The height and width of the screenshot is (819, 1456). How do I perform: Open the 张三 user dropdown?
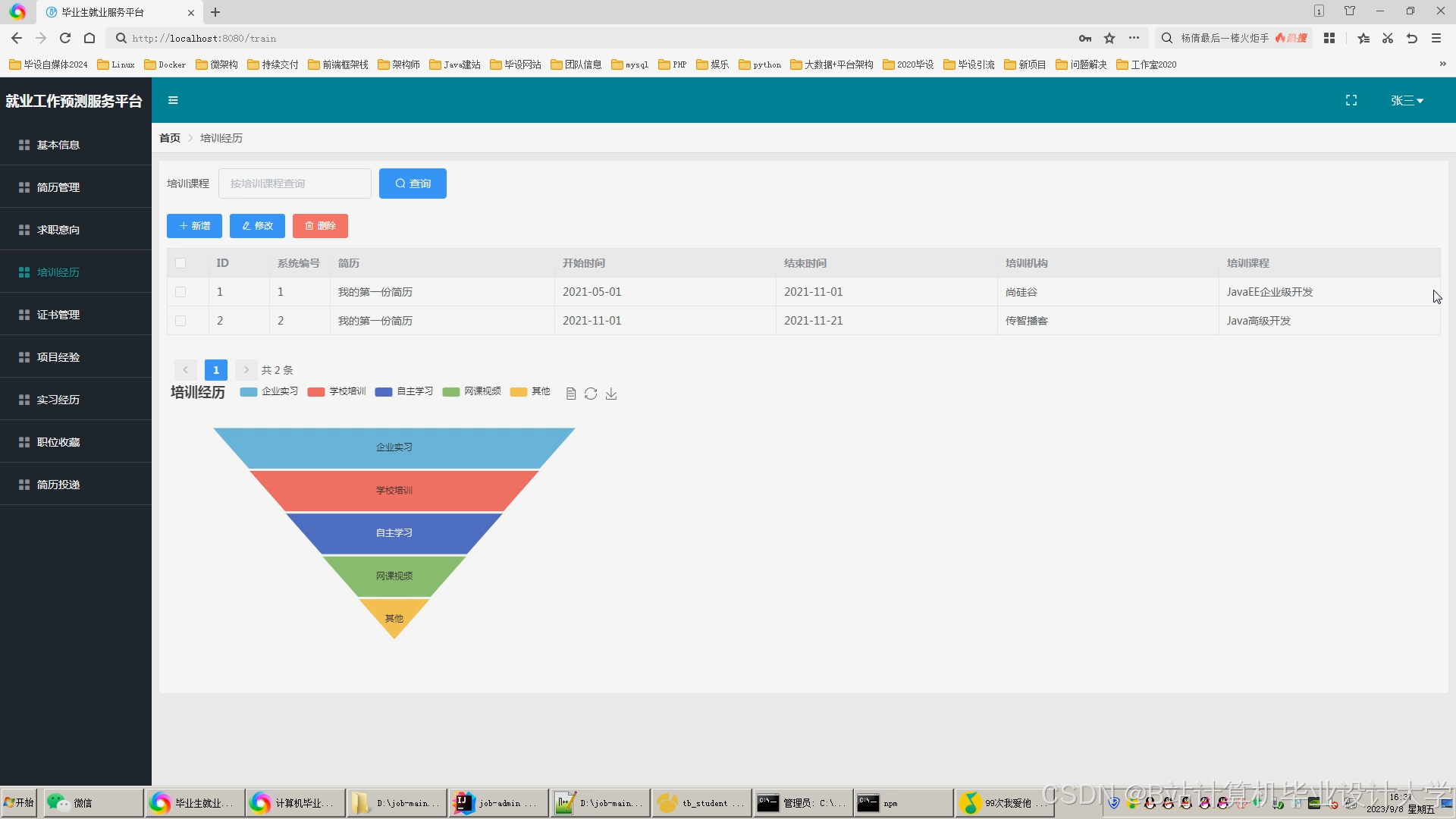1407,100
